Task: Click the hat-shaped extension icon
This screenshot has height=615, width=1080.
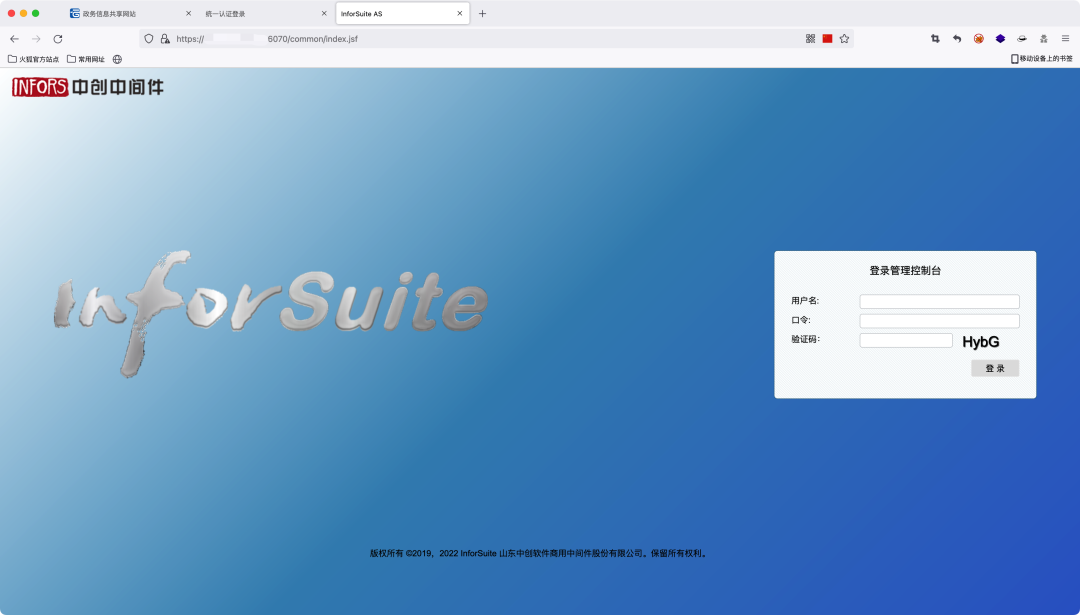Action: [x=1022, y=39]
